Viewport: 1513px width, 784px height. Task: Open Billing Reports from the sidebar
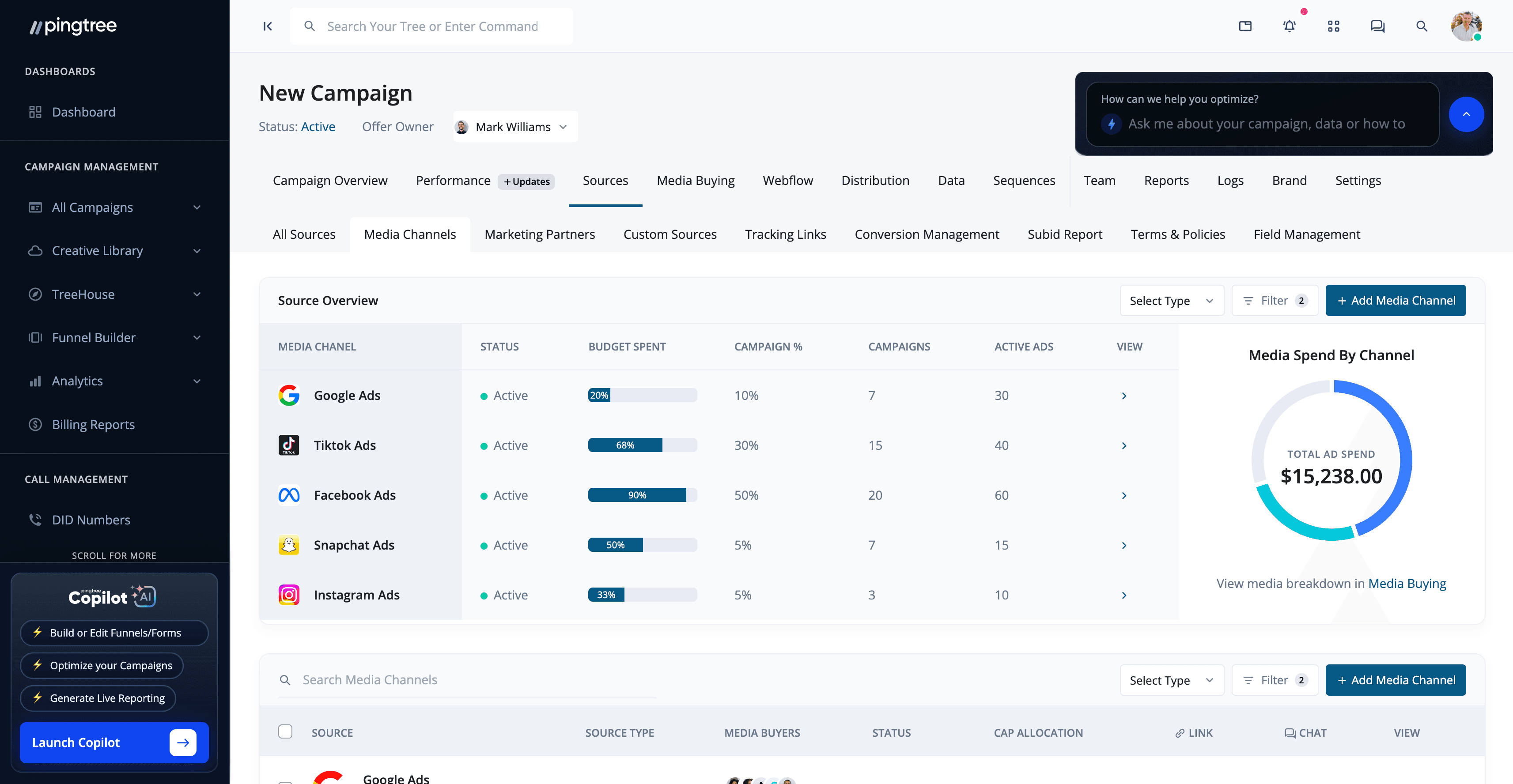pos(93,425)
